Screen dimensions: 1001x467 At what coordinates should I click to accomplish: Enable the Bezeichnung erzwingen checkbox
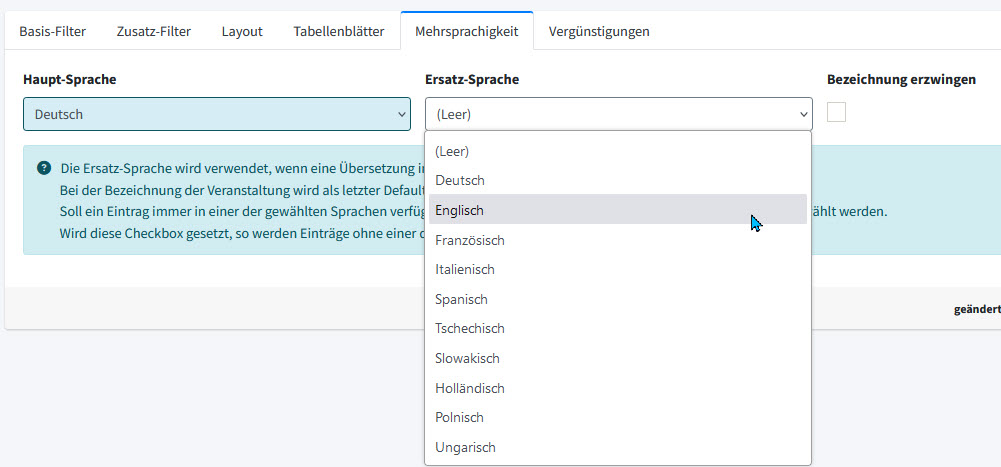coord(836,112)
